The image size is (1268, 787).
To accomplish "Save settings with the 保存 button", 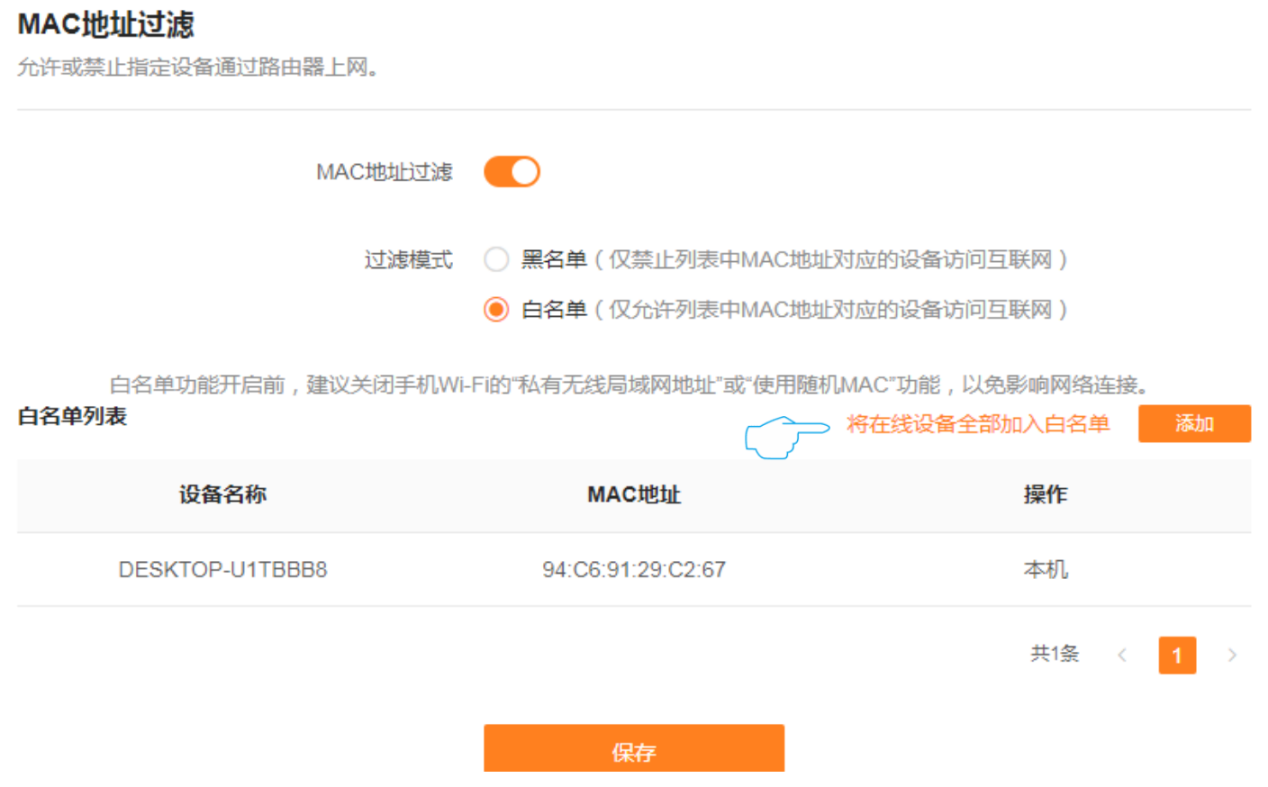I will click(x=634, y=749).
